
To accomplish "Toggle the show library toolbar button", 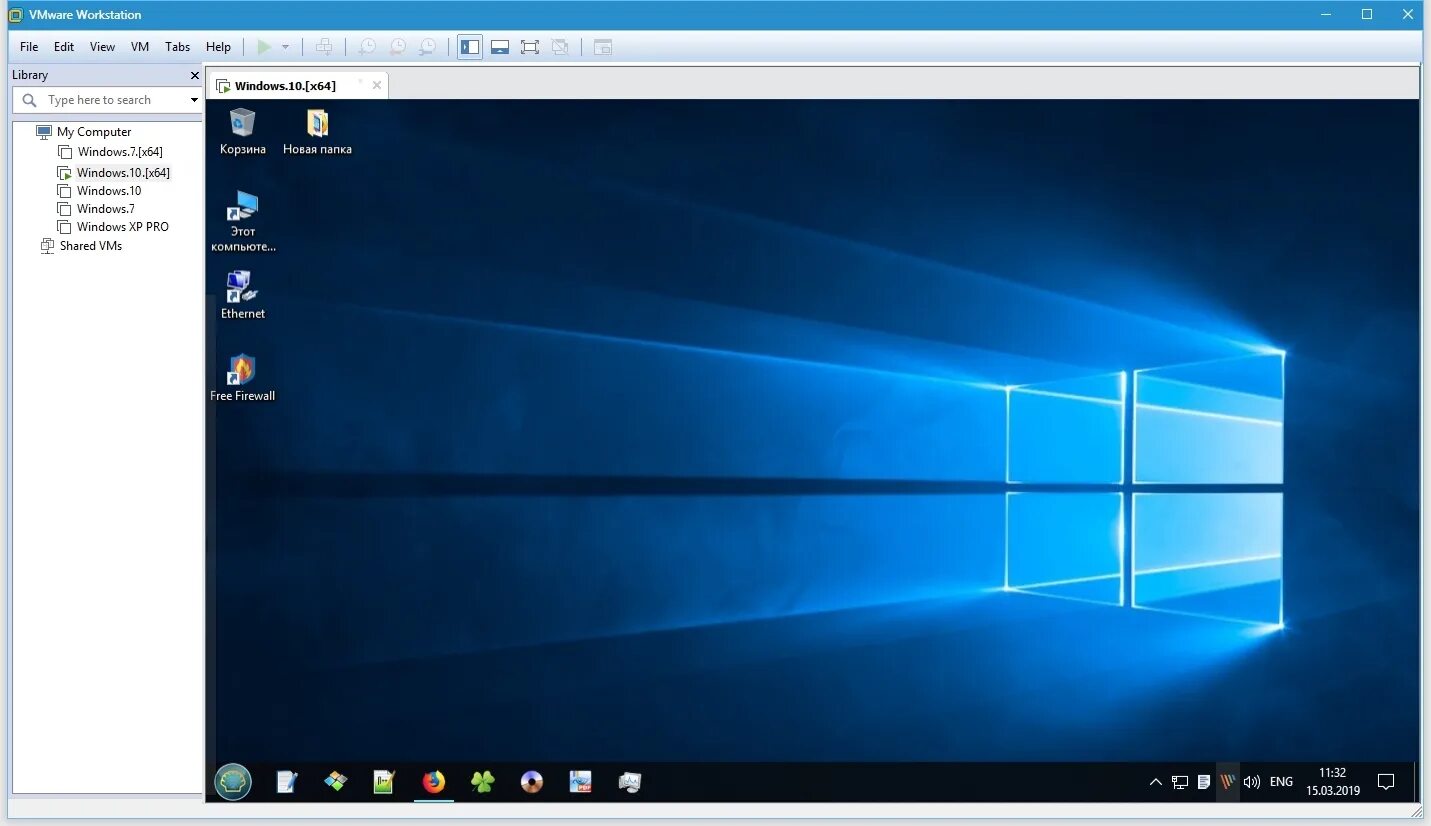I will (470, 47).
